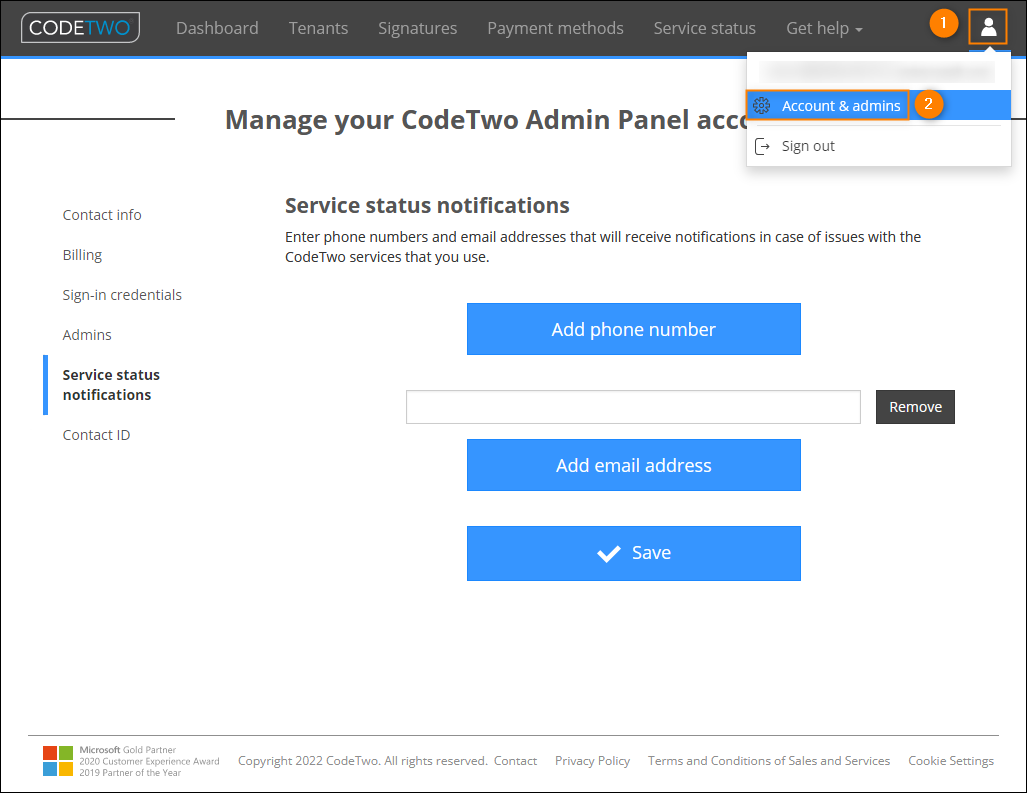
Task: Remove the email address entry
Action: [x=915, y=407]
